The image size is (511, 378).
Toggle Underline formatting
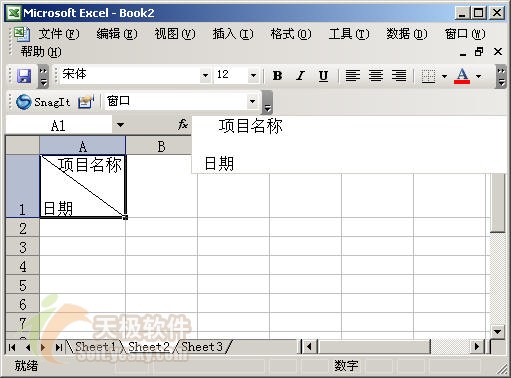323,76
